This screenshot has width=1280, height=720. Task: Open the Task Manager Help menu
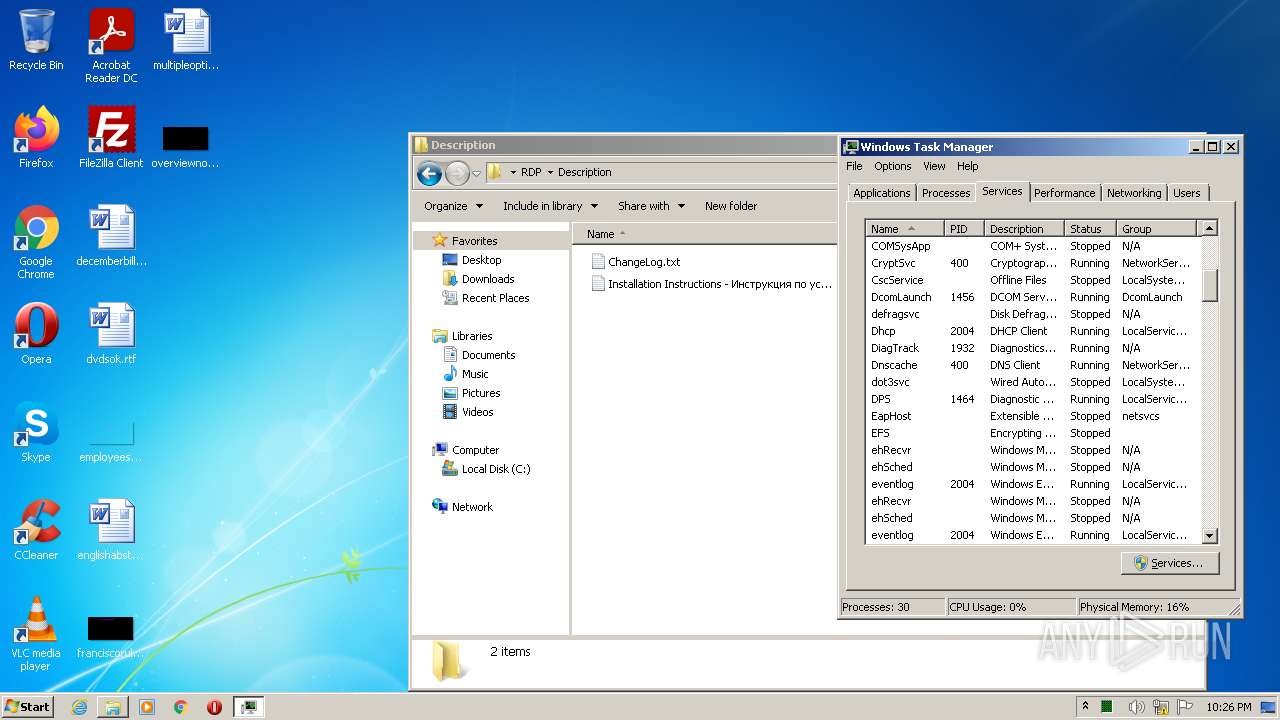[x=967, y=166]
